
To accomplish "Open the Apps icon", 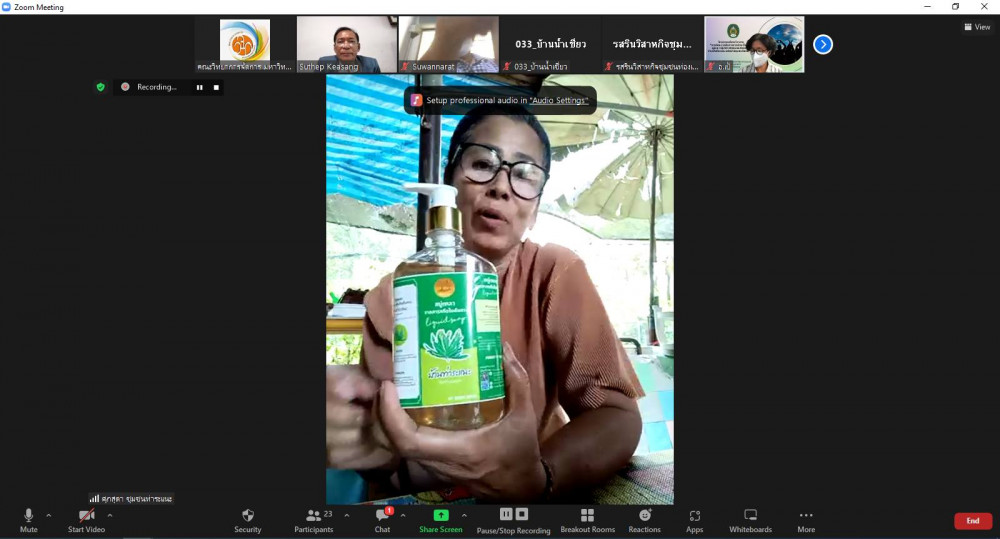I will pyautogui.click(x=694, y=516).
